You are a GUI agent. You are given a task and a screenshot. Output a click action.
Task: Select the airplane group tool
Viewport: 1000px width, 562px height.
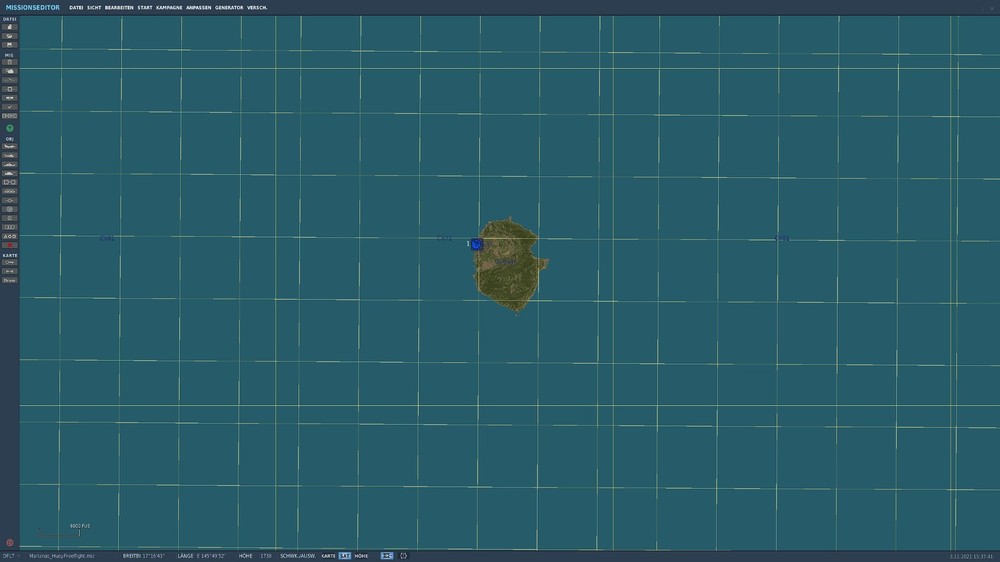click(x=10, y=147)
